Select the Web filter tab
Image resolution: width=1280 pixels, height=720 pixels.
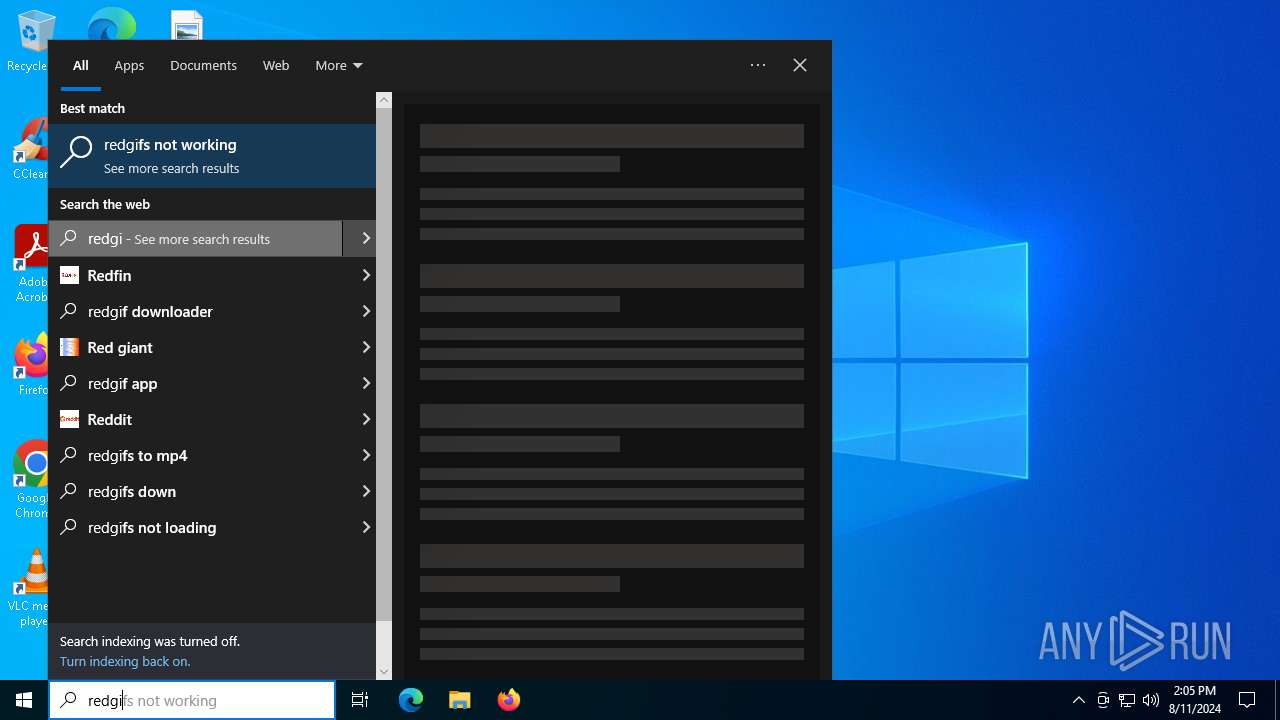(x=276, y=65)
